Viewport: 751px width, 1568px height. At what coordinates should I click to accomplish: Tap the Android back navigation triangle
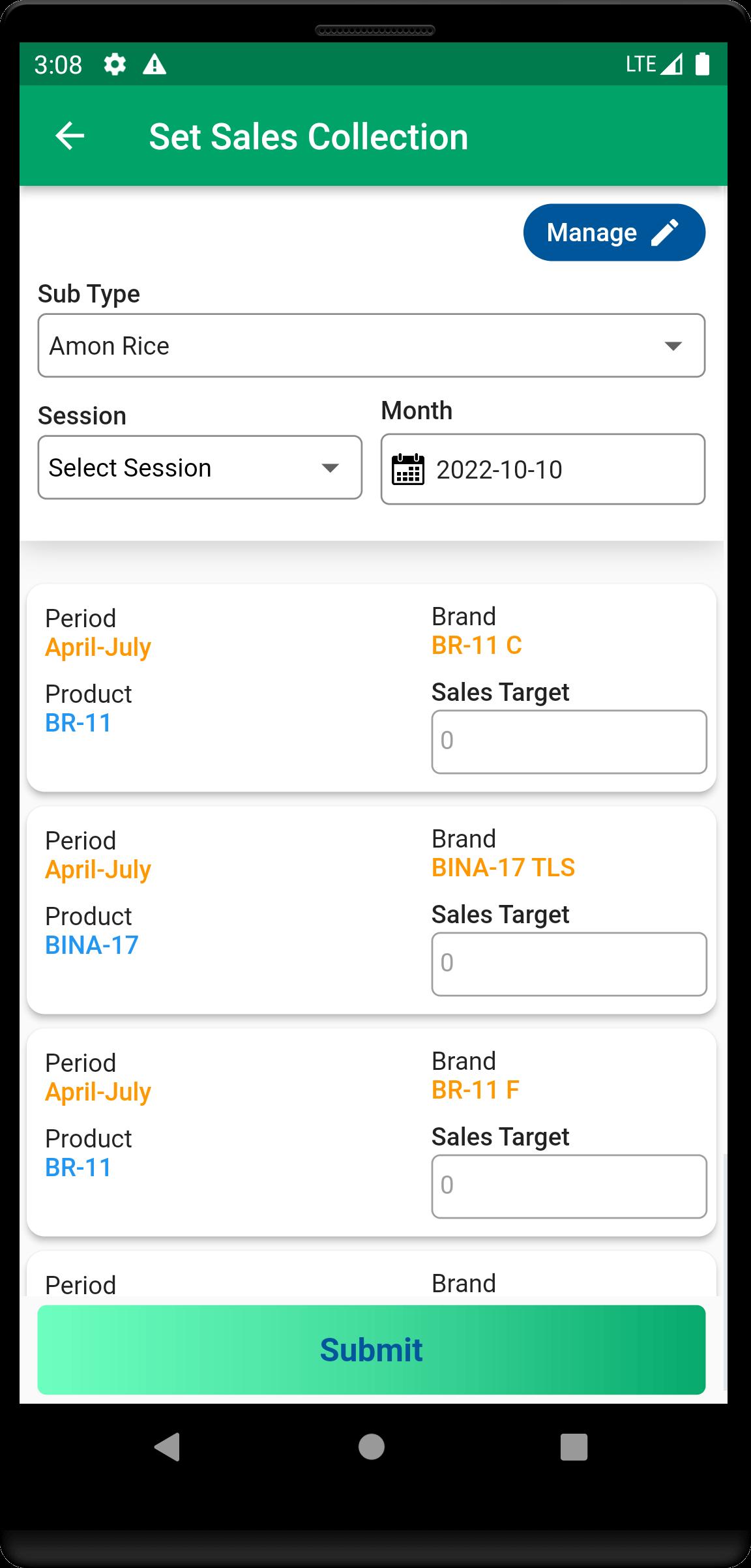tap(168, 1446)
